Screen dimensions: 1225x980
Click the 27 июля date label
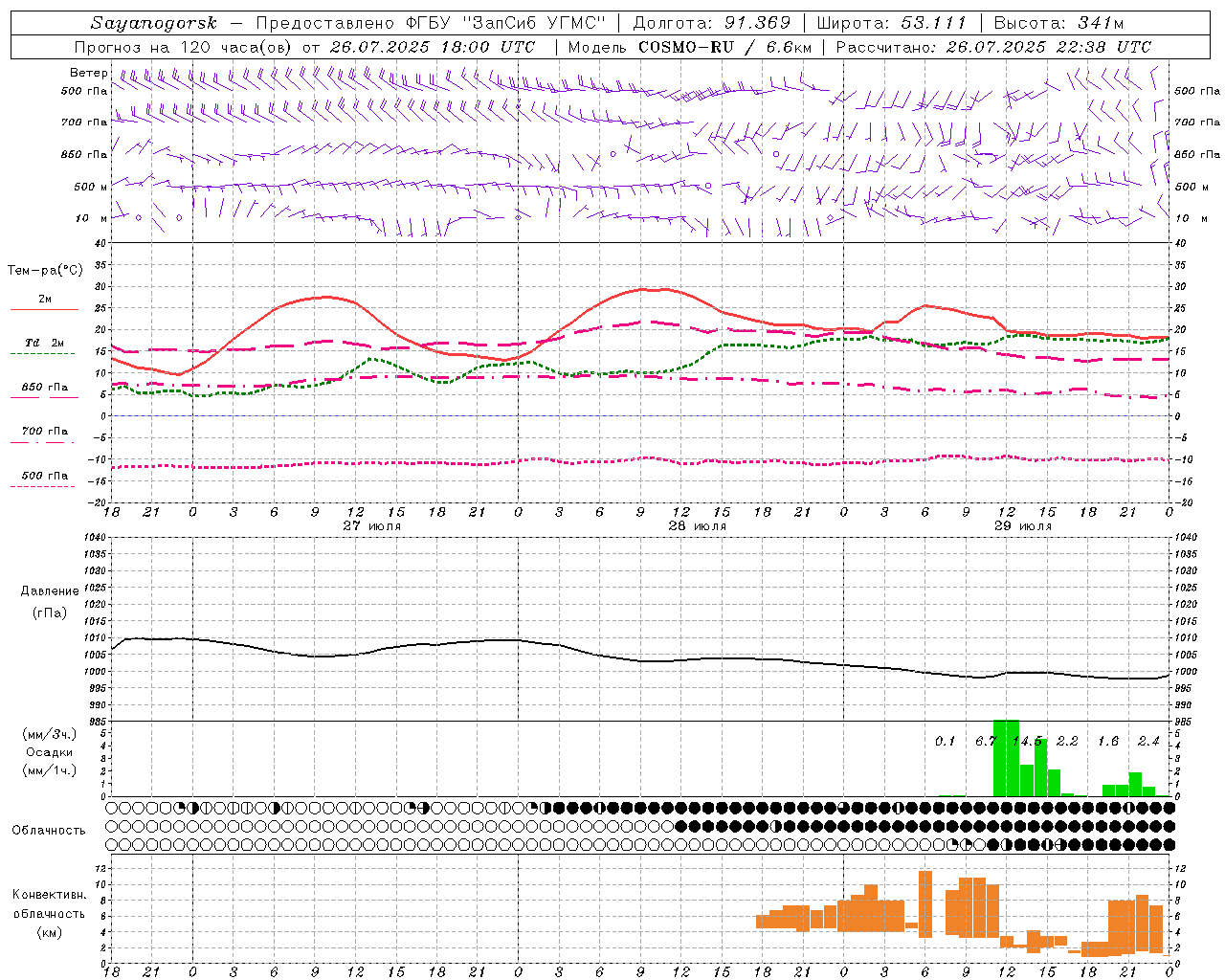(x=372, y=526)
